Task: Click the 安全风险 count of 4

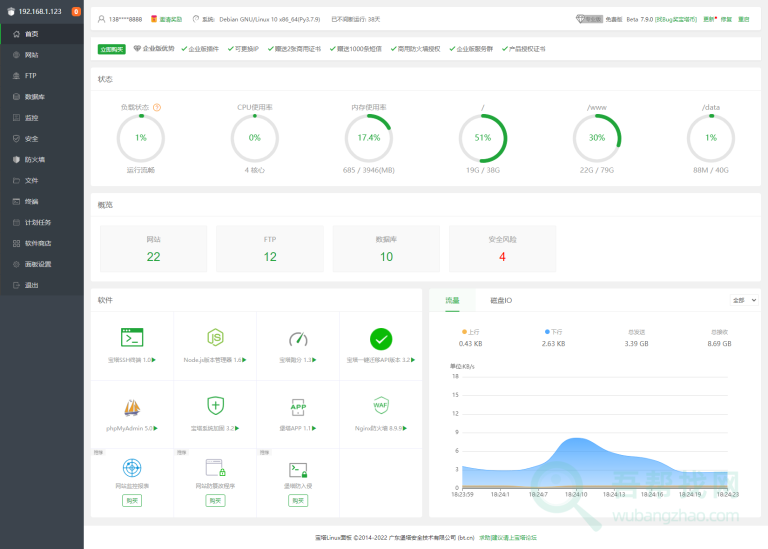Action: [502, 257]
